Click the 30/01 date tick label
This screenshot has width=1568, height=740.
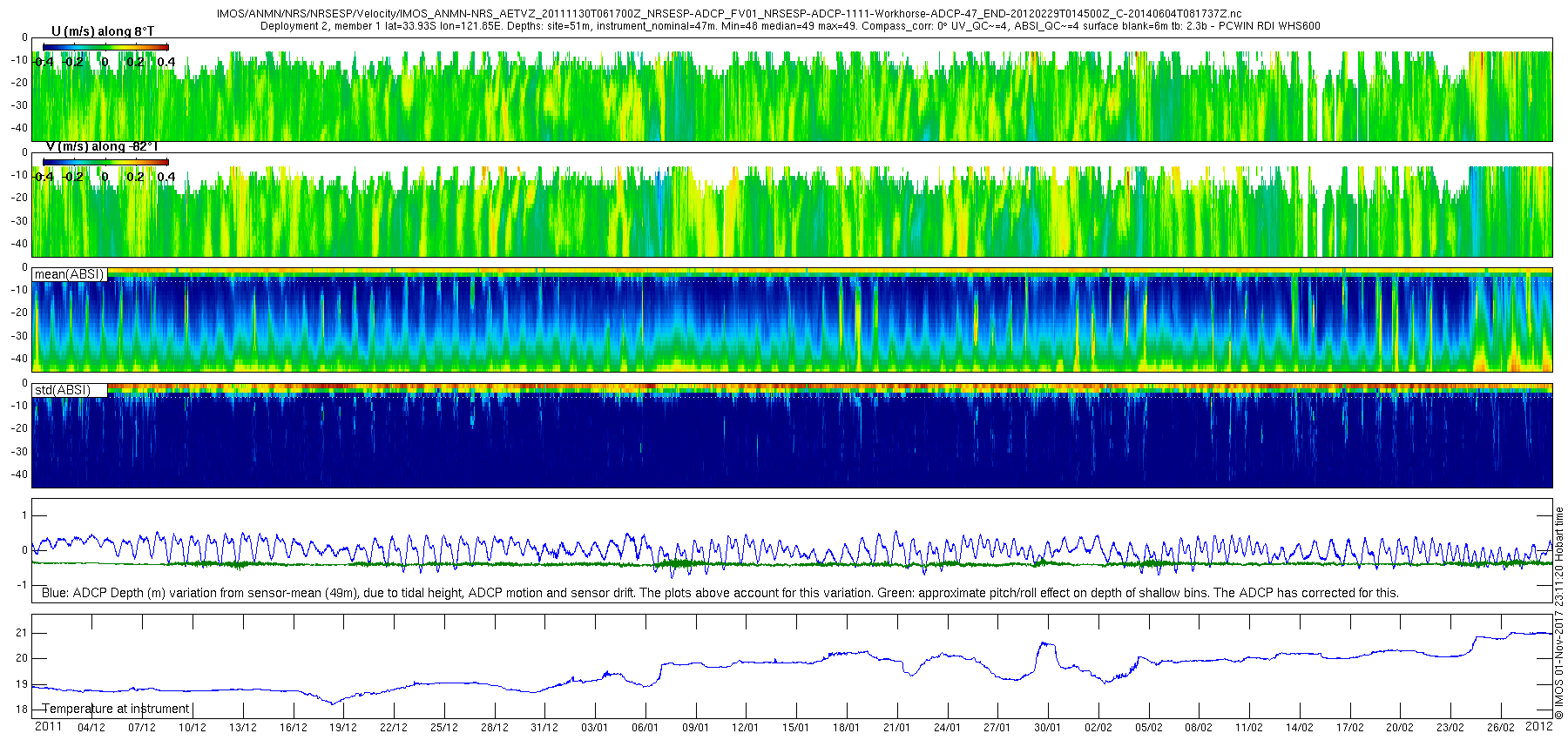[1047, 728]
